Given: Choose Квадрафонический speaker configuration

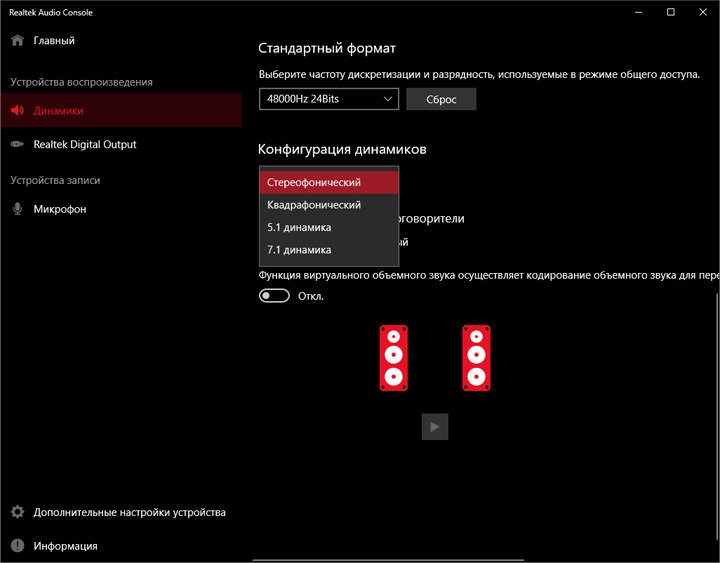Looking at the screenshot, I should tap(329, 205).
